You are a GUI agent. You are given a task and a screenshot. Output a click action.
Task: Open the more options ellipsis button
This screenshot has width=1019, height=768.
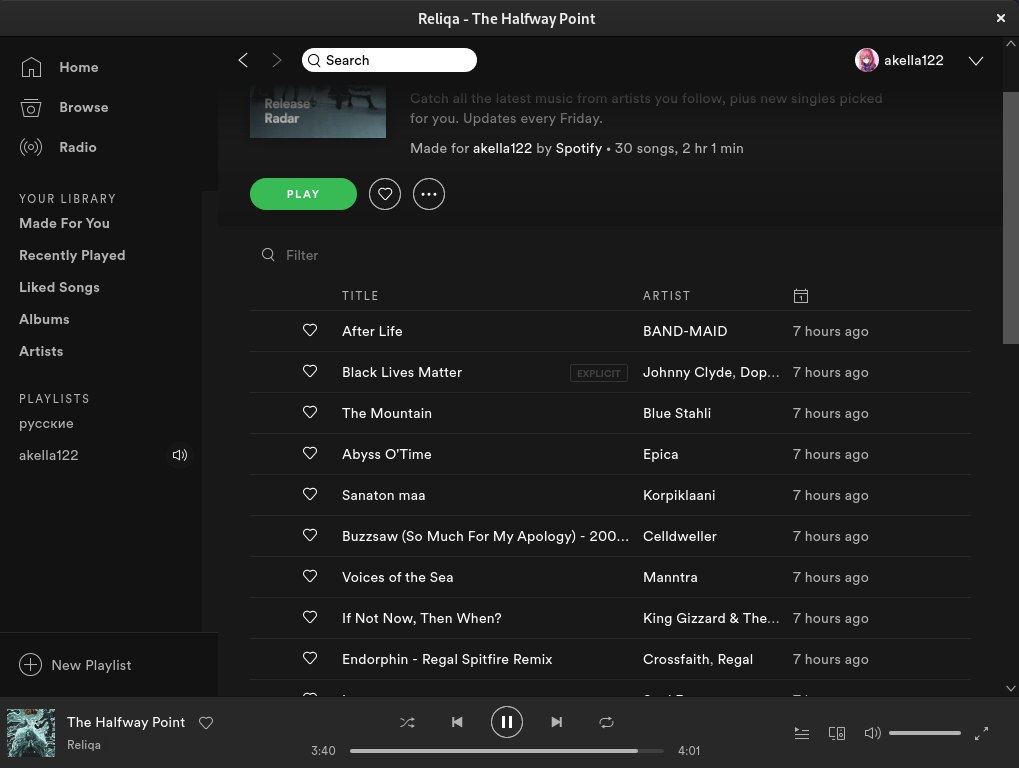pyautogui.click(x=429, y=194)
